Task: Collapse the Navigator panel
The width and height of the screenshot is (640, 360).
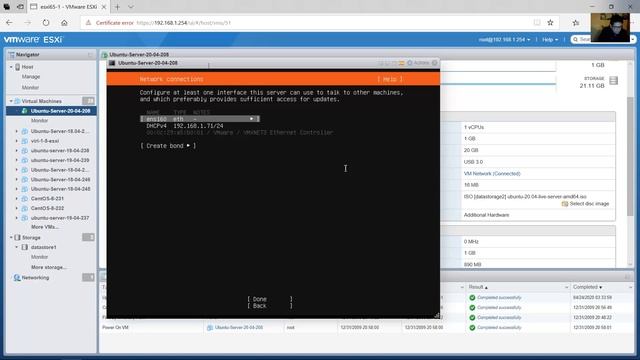Action: [x=90, y=55]
